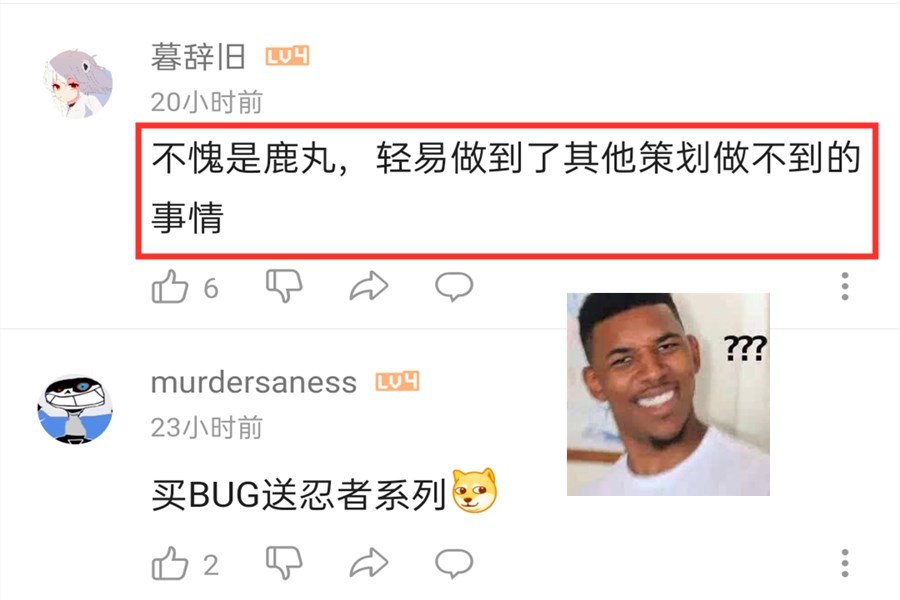Image resolution: width=900 pixels, height=600 pixels.
Task: Like murdersaness's comment
Action: [x=170, y=563]
